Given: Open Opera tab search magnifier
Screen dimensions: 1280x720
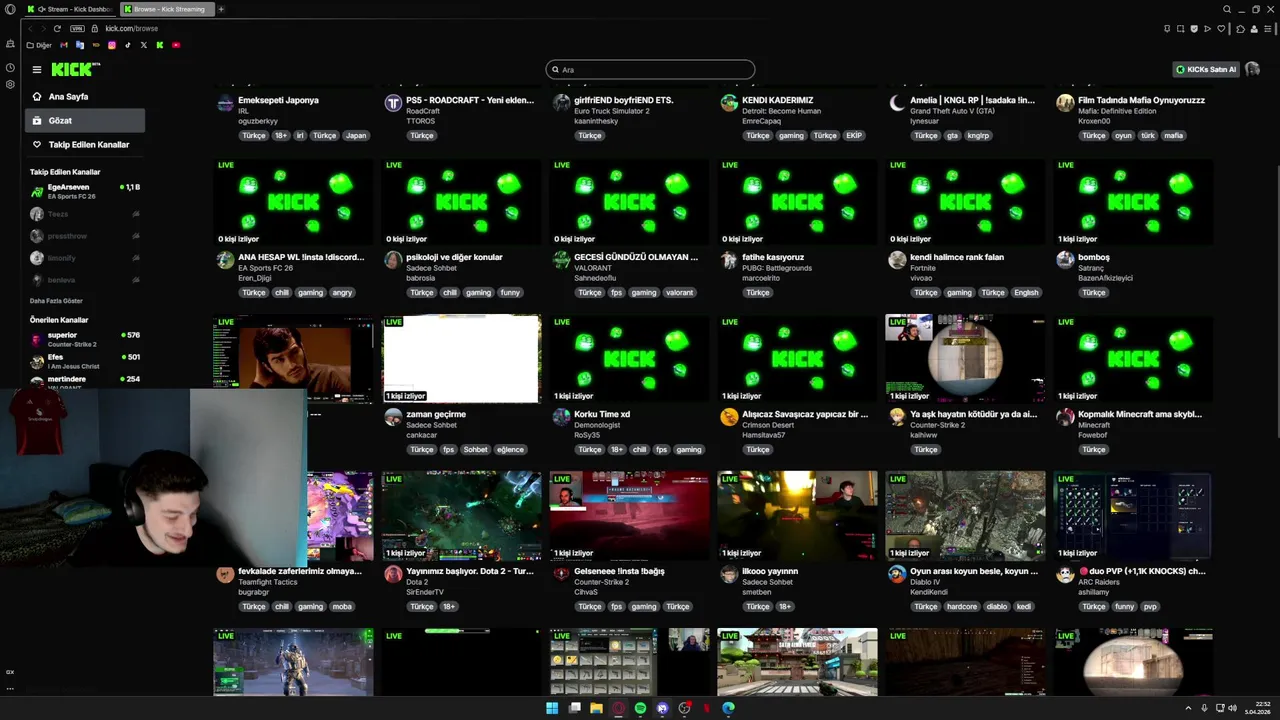Looking at the screenshot, I should coord(1227,9).
